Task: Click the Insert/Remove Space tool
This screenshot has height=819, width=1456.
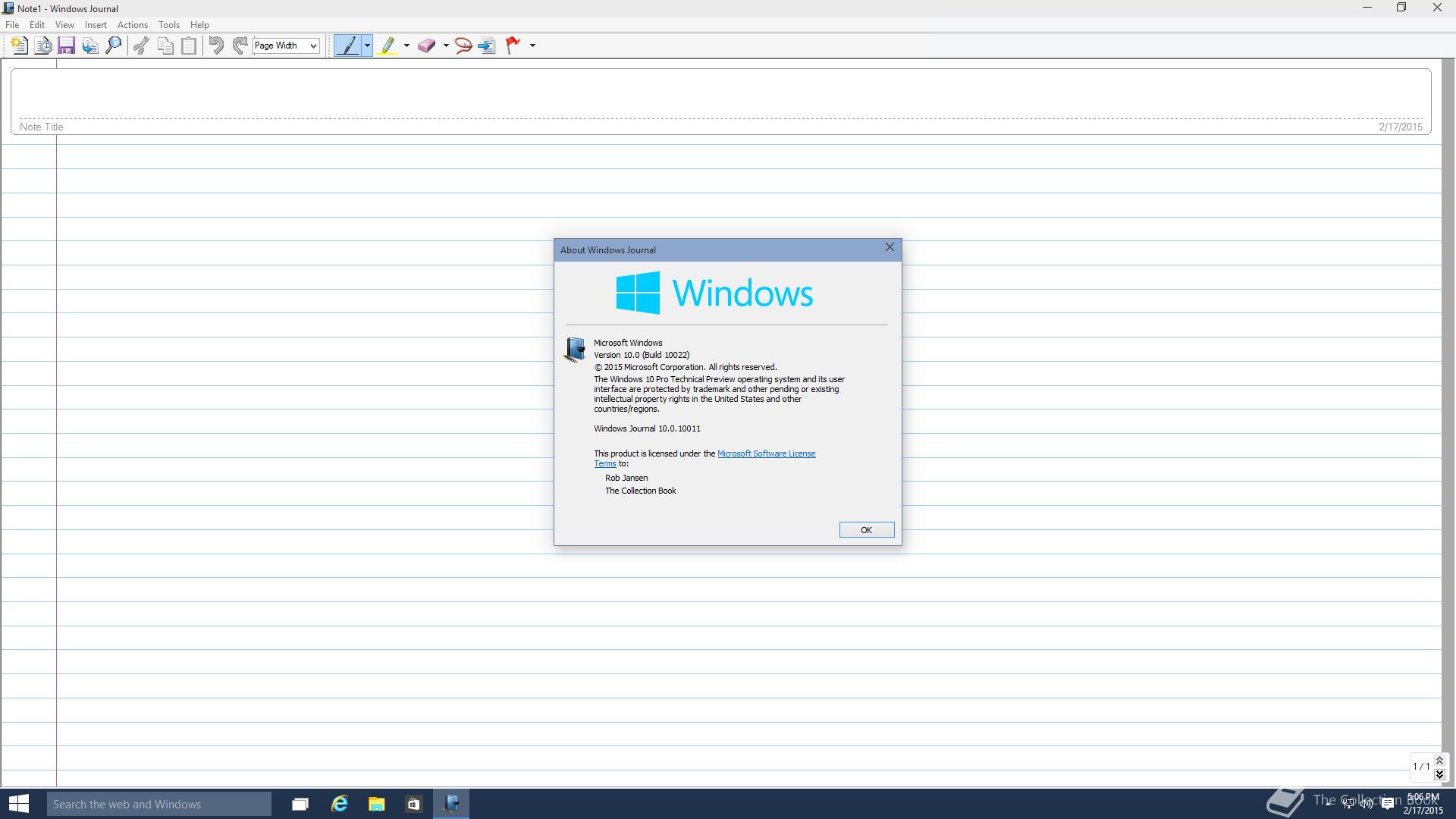Action: coord(487,45)
